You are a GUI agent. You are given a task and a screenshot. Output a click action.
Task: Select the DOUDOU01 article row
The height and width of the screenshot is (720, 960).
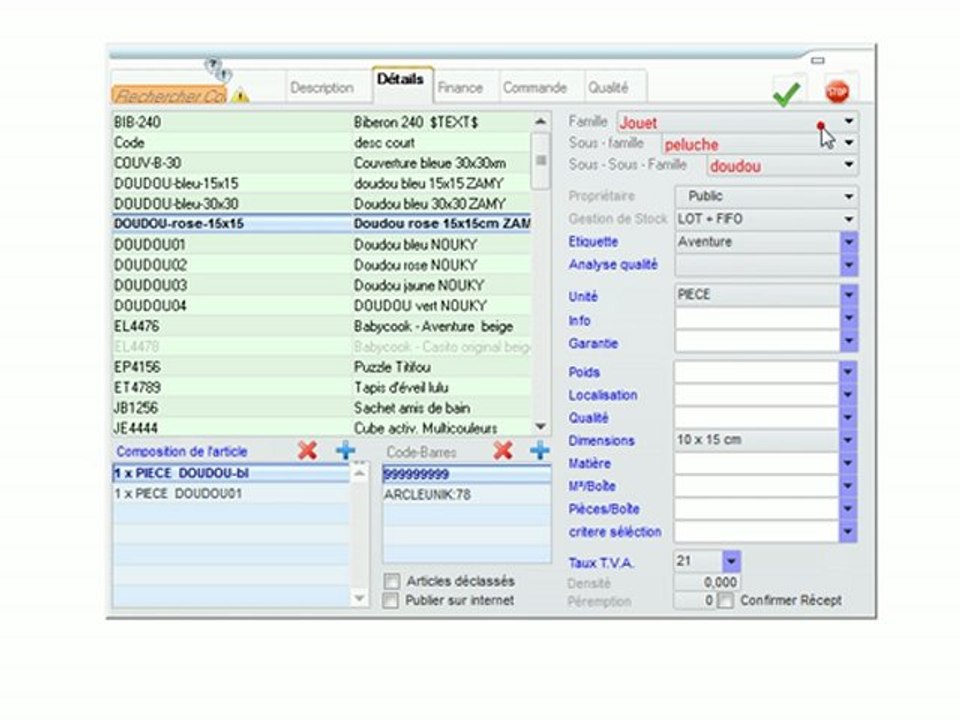pos(322,244)
